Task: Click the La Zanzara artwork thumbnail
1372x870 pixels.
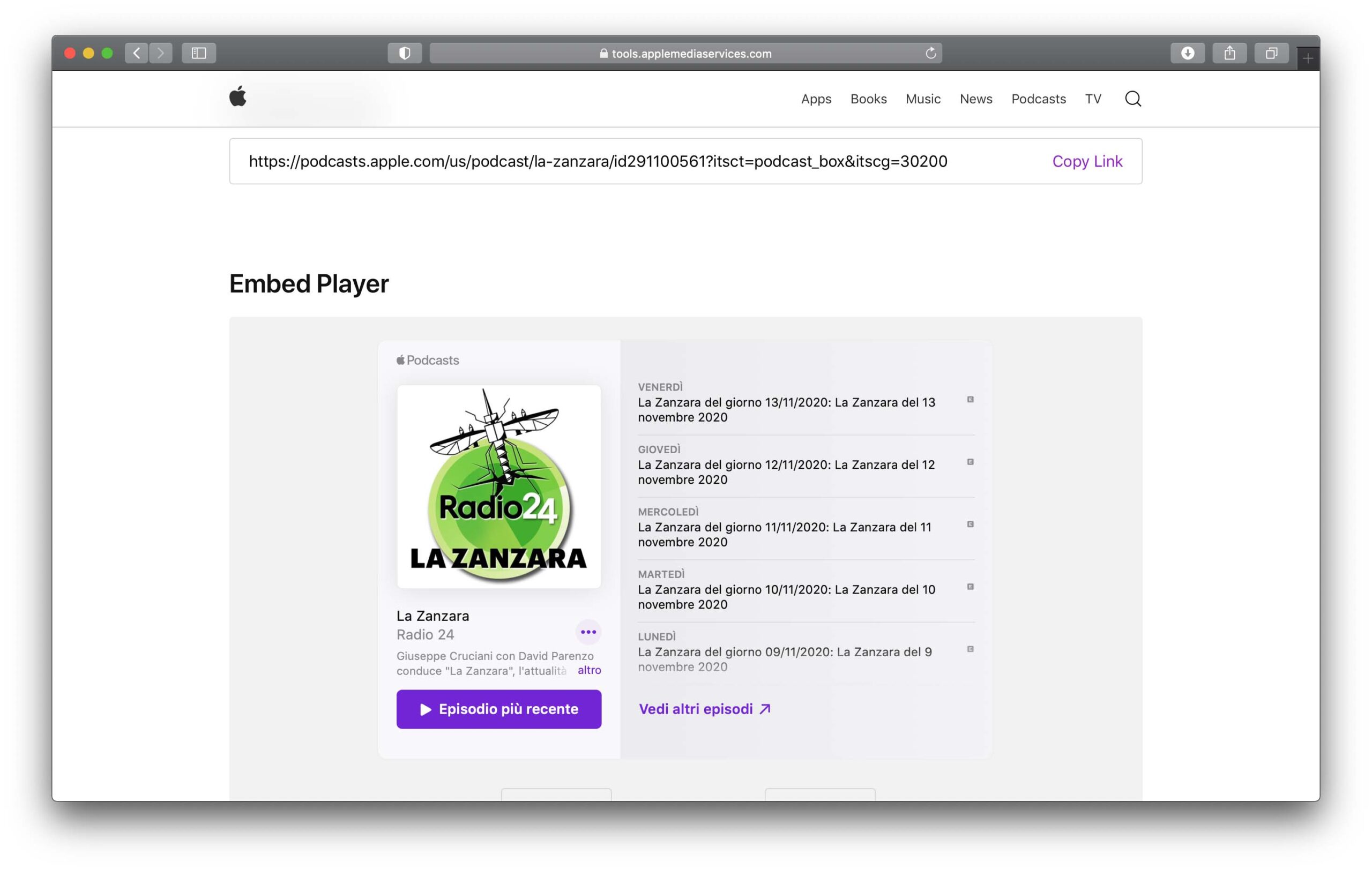Action: (x=498, y=487)
